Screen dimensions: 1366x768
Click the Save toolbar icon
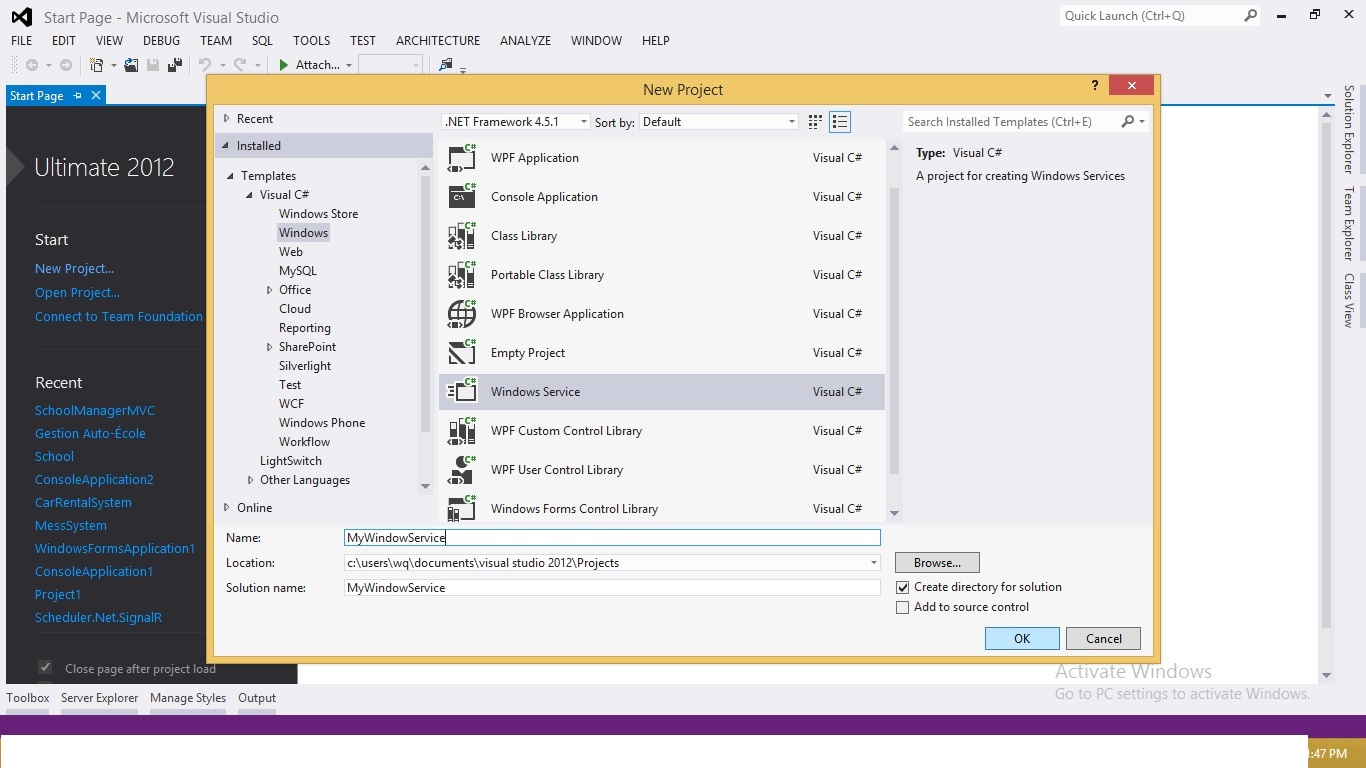tap(153, 65)
